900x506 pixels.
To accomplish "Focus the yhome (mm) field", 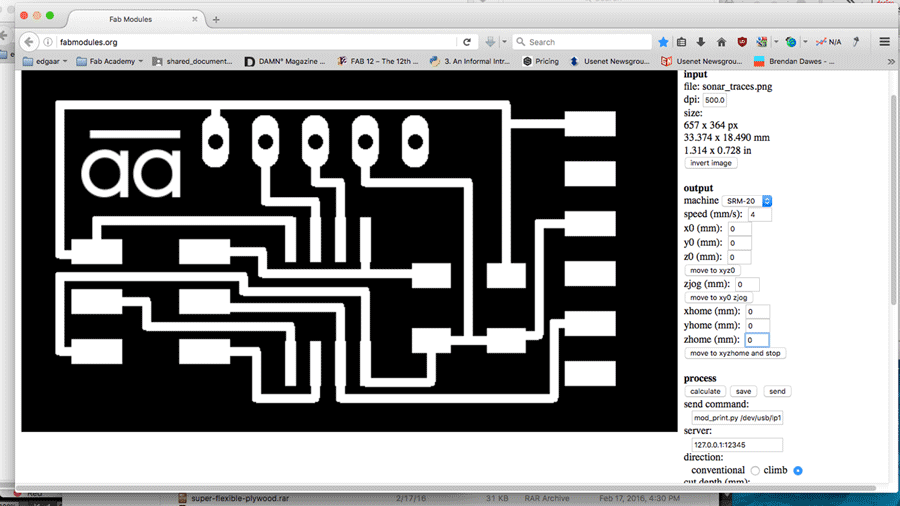I will click(757, 326).
